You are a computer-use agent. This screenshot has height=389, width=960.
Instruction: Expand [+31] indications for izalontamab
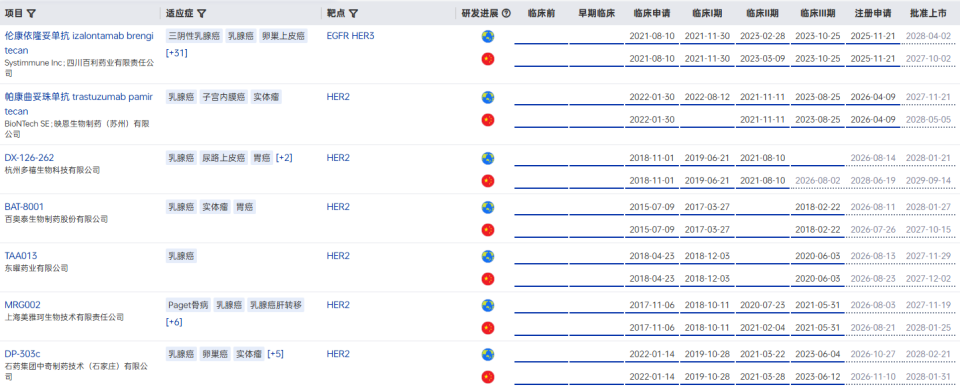click(177, 53)
